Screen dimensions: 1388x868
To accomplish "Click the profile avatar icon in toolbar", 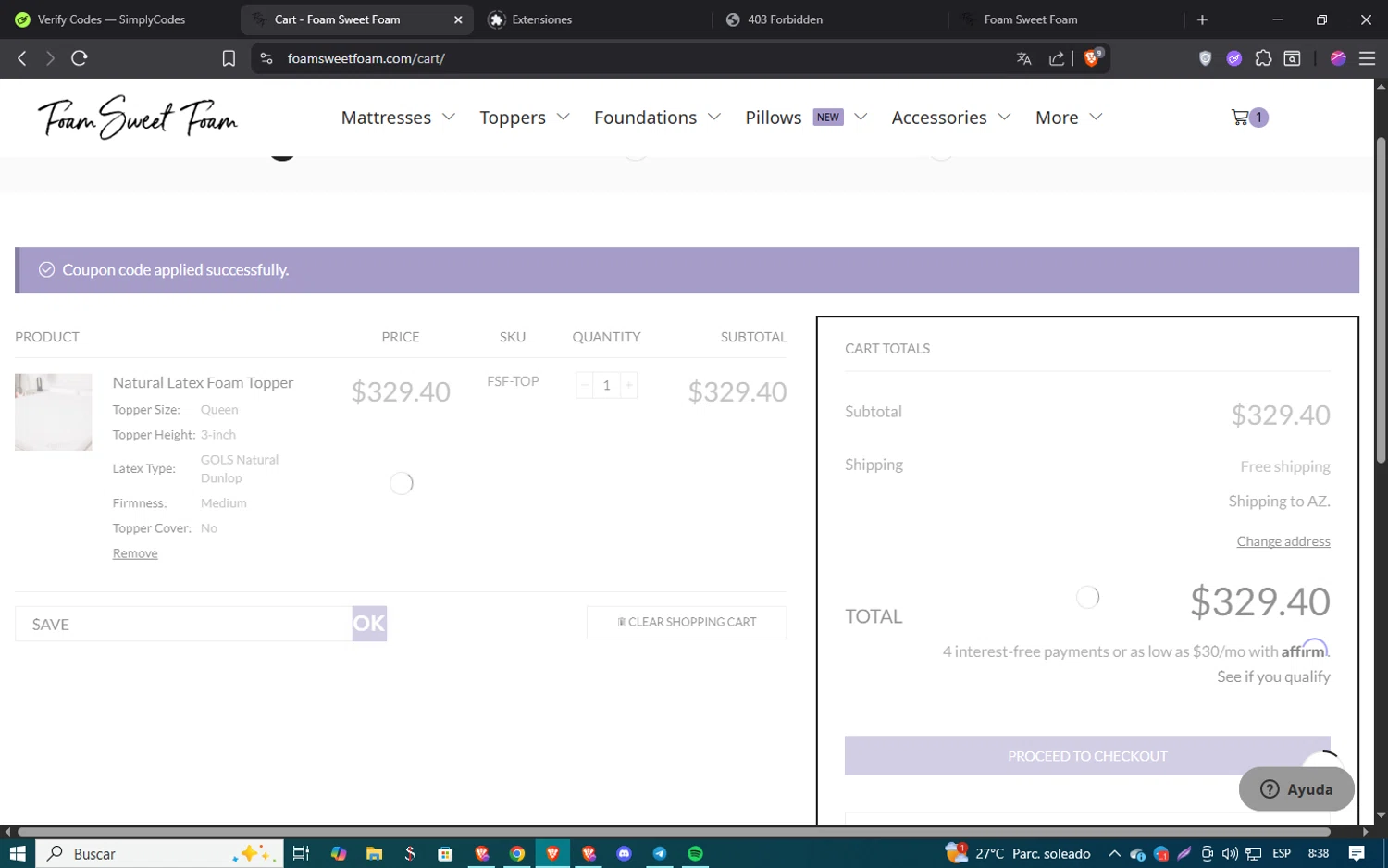I will tap(1337, 58).
